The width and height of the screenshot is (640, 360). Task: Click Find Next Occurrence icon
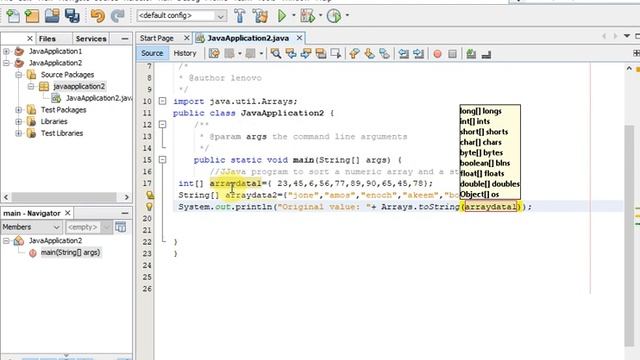tap(306, 53)
